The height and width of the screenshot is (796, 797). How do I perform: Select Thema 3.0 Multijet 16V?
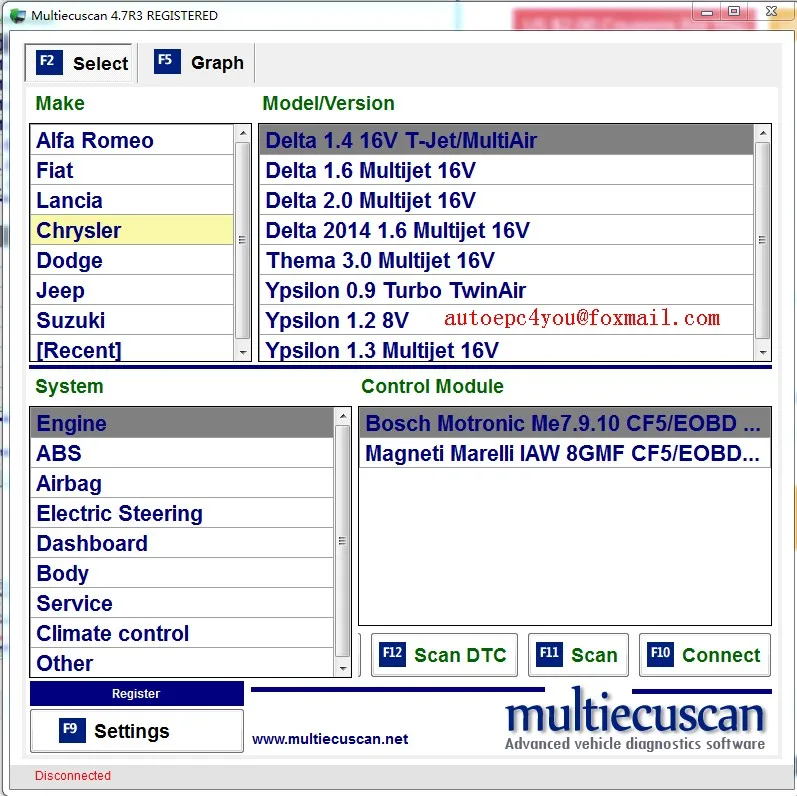506,260
